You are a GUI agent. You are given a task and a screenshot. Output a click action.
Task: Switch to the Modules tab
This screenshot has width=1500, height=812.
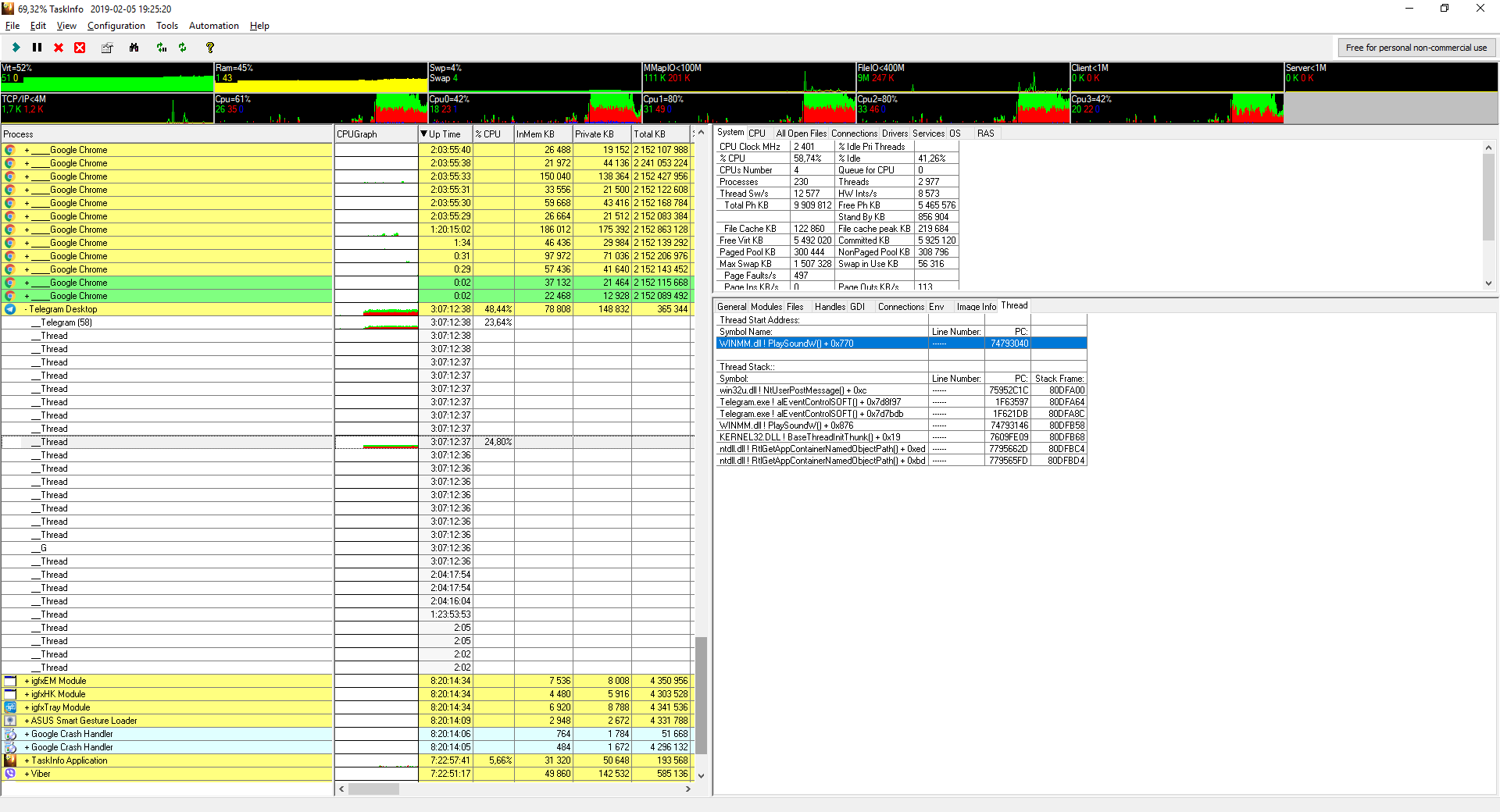click(x=766, y=307)
